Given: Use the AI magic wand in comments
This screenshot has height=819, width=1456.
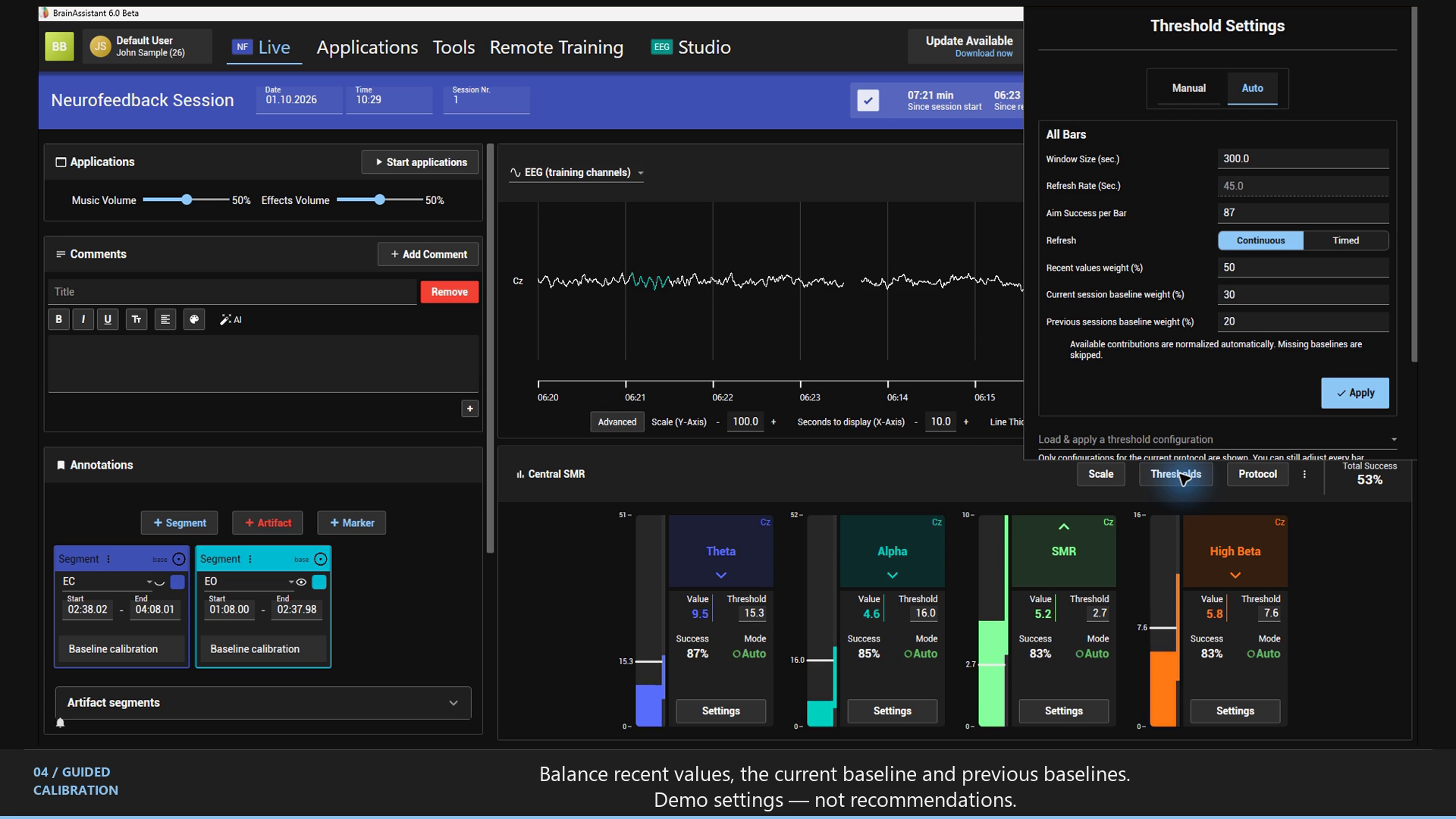Looking at the screenshot, I should point(231,319).
